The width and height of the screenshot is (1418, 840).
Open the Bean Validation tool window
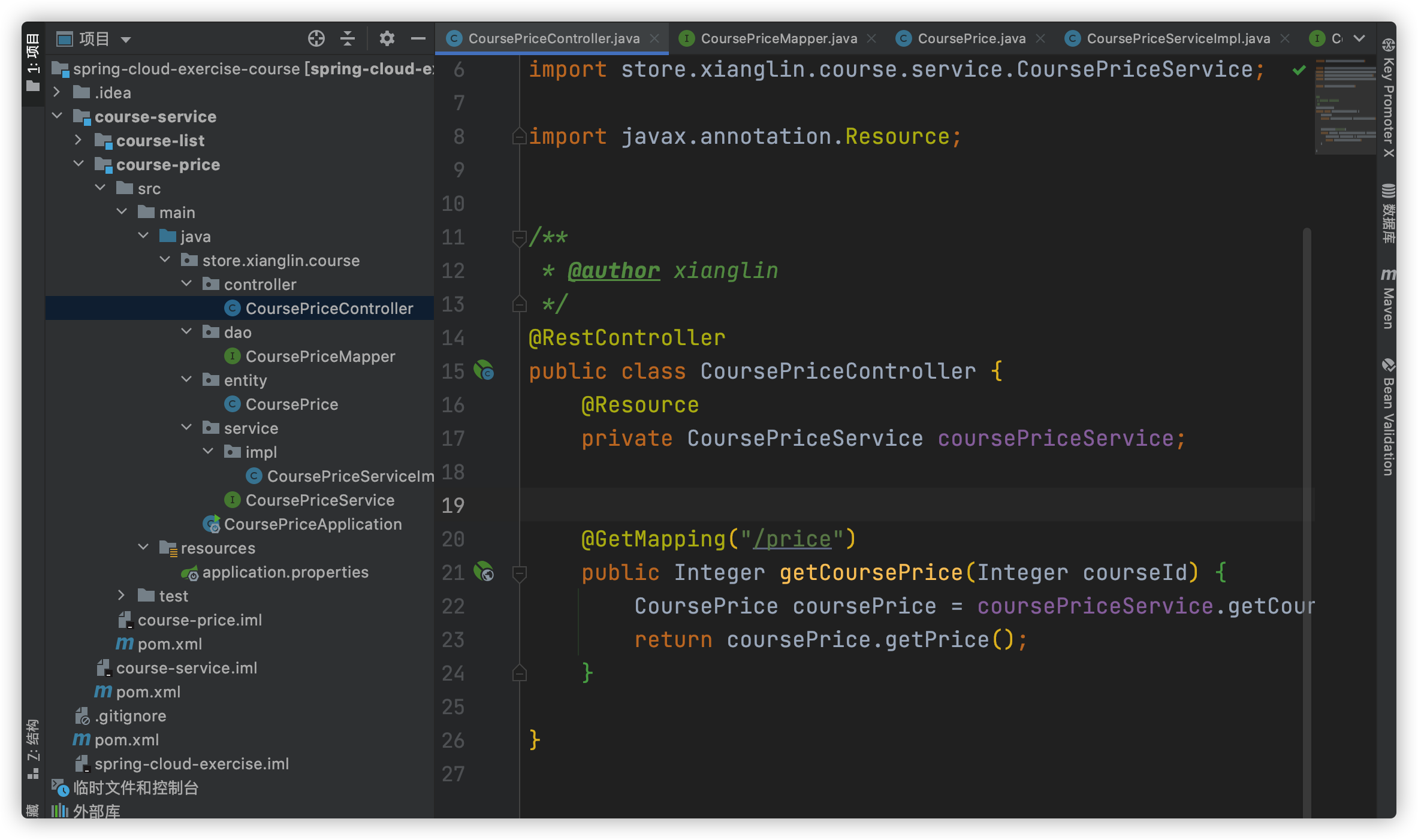coord(1388,417)
